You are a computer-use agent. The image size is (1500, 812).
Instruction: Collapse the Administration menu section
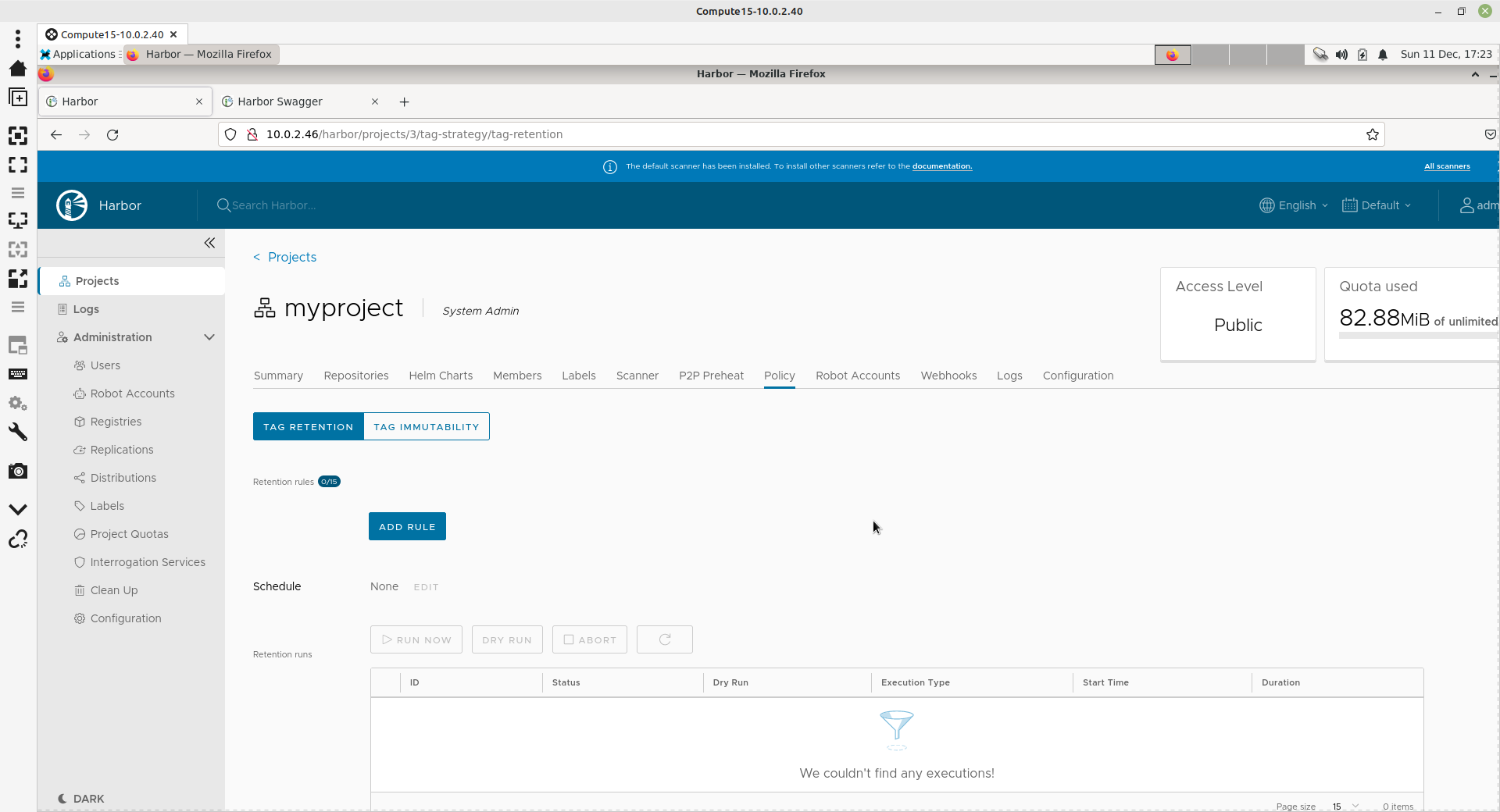[209, 337]
